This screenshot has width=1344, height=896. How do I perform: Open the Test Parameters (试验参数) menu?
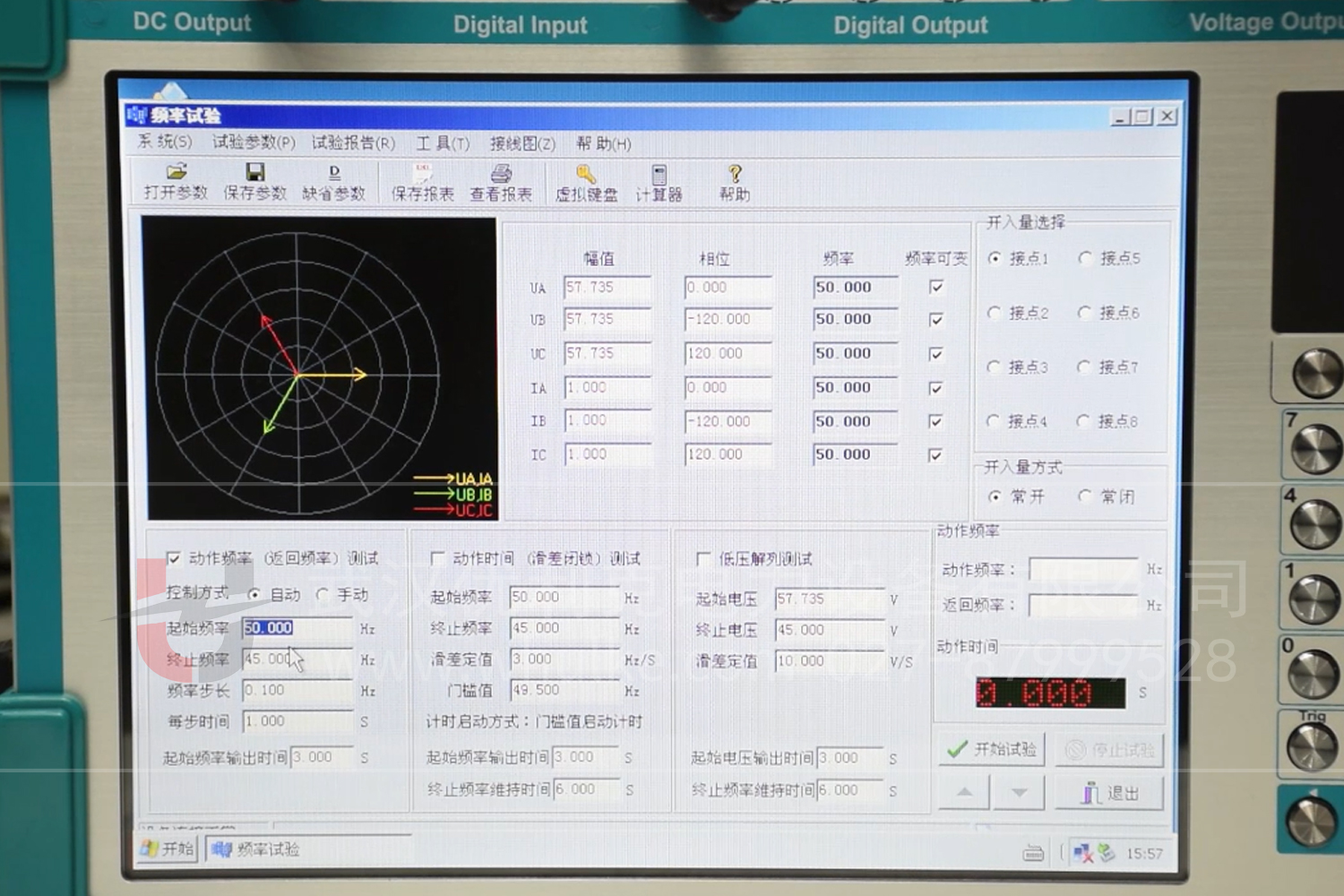pyautogui.click(x=254, y=142)
